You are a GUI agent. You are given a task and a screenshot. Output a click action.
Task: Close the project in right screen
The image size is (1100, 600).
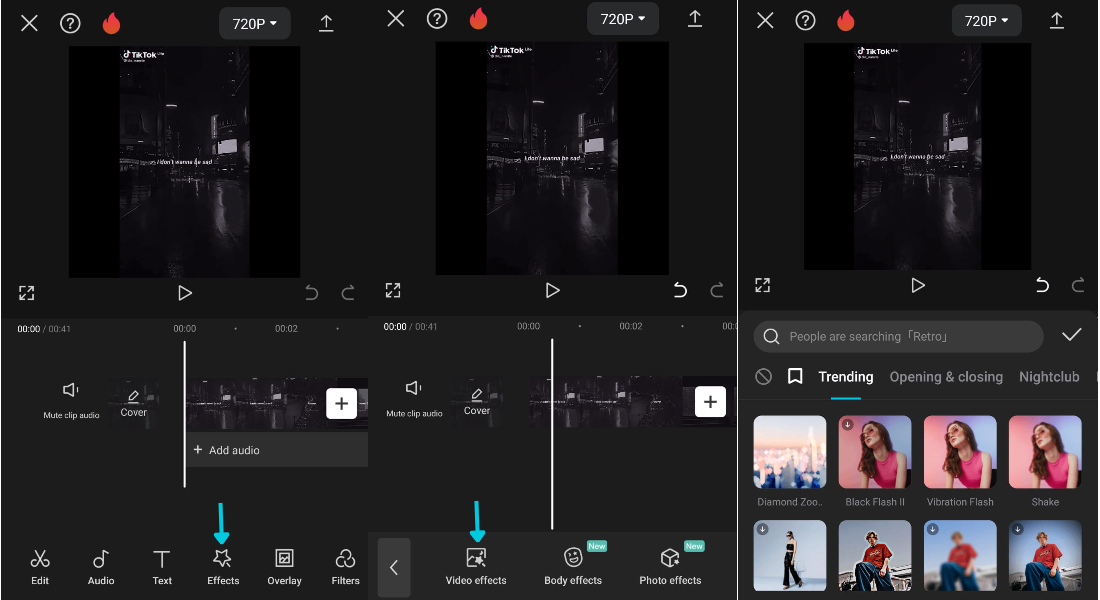[x=765, y=21]
